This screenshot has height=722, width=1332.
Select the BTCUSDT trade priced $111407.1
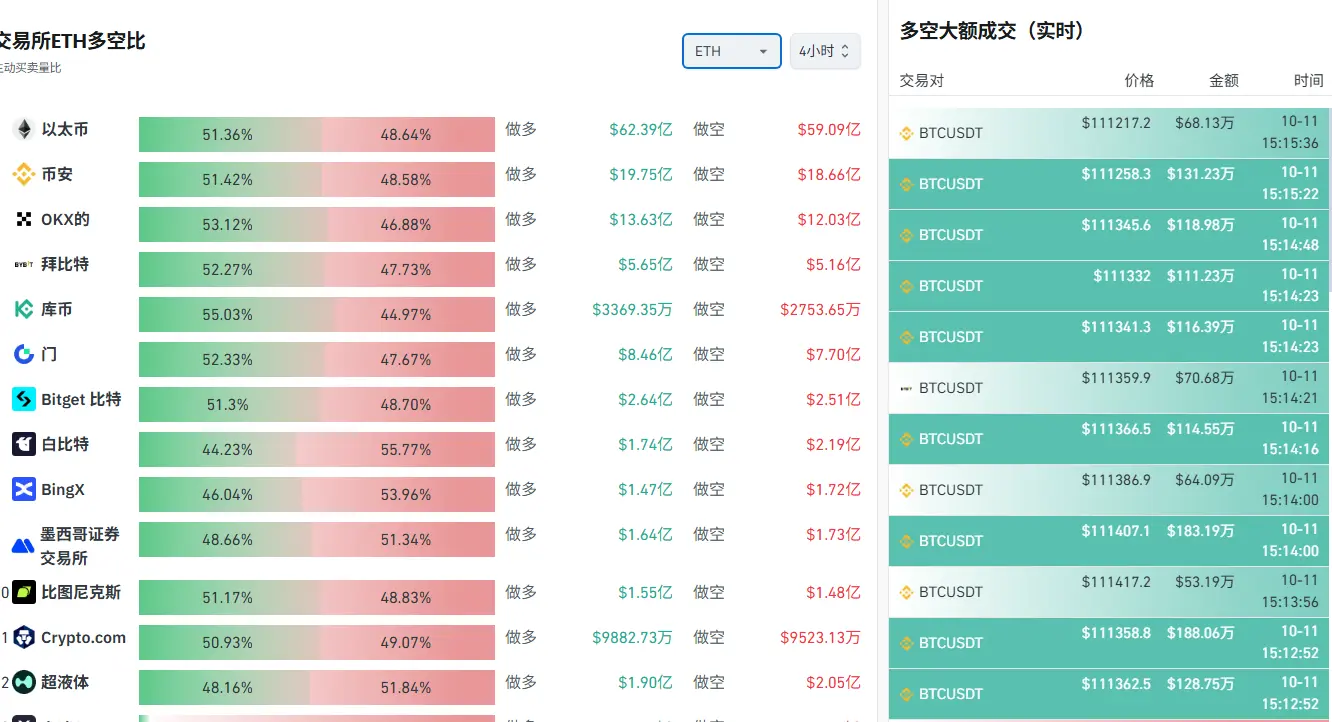coord(1110,541)
